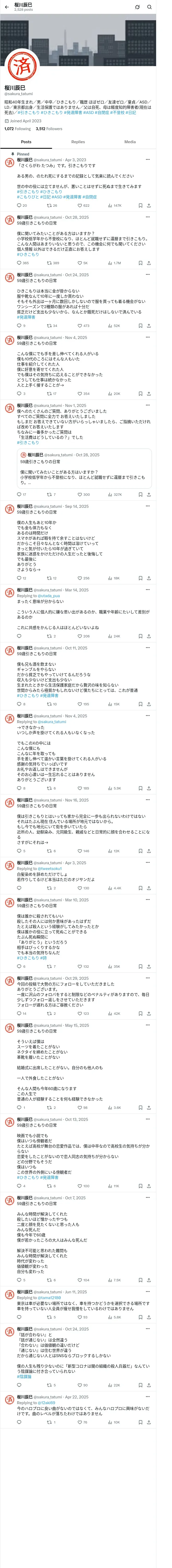Switch to the Media tab

point(130,142)
